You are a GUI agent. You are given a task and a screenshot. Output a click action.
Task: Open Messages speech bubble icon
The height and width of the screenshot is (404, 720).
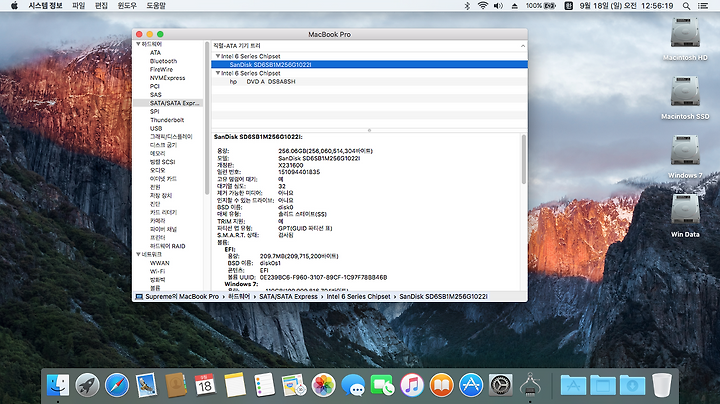point(353,385)
